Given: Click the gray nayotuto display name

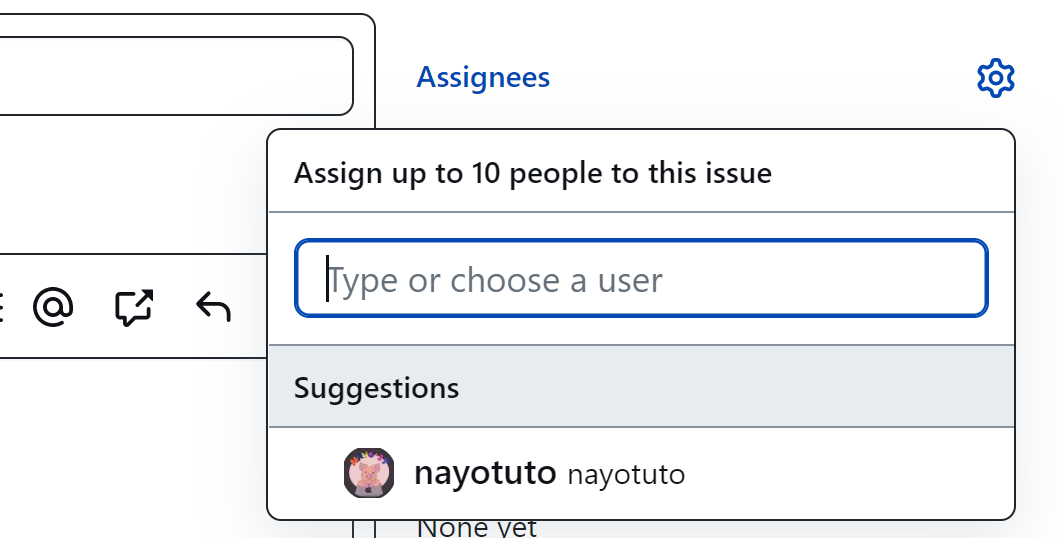Looking at the screenshot, I should coord(626,474).
